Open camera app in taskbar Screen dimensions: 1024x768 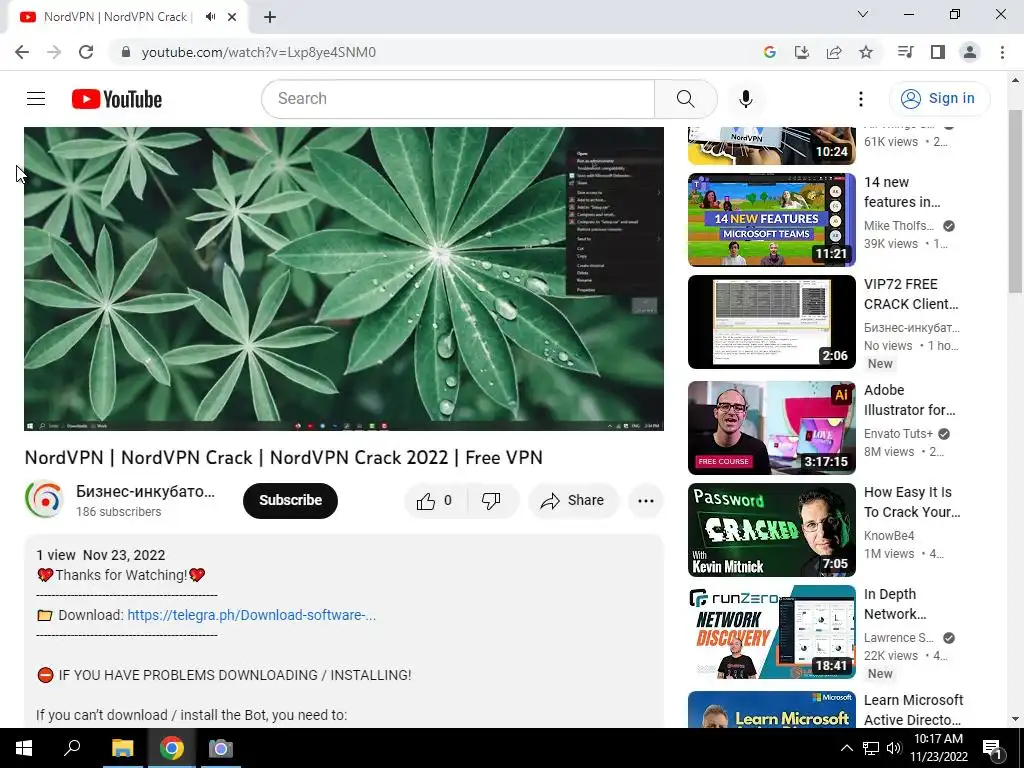[221, 748]
